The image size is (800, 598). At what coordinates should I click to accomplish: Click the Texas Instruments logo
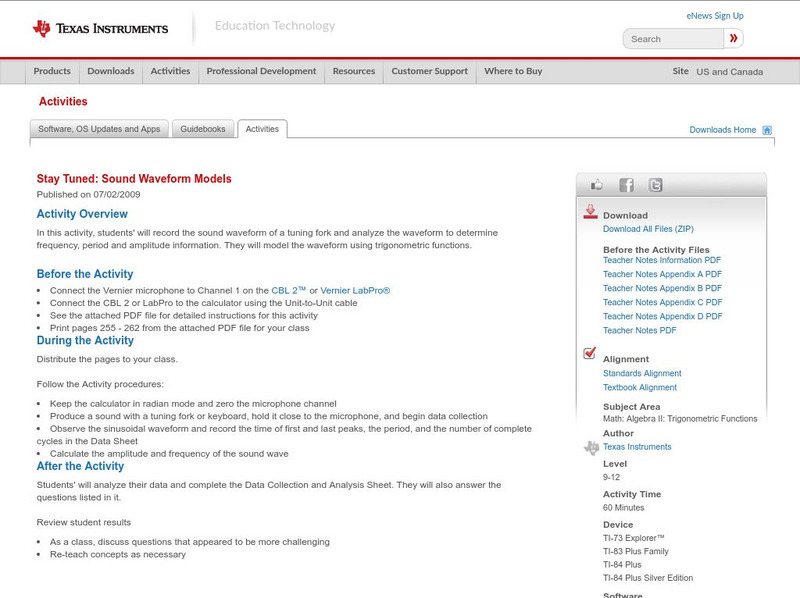[100, 29]
